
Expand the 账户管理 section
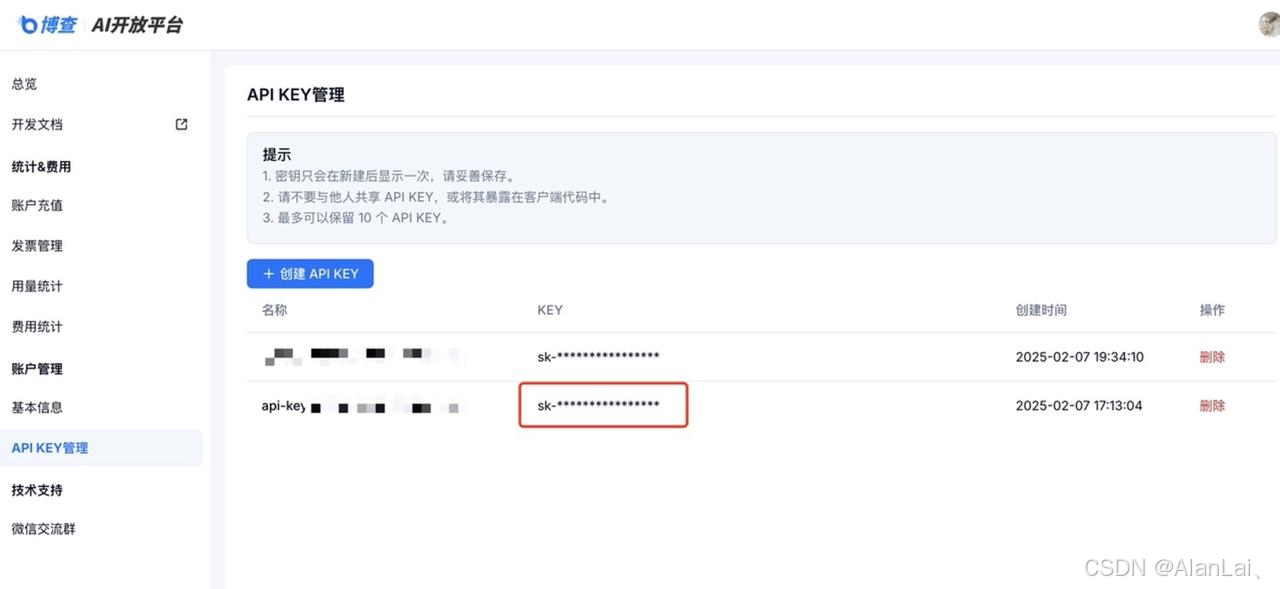click(37, 368)
